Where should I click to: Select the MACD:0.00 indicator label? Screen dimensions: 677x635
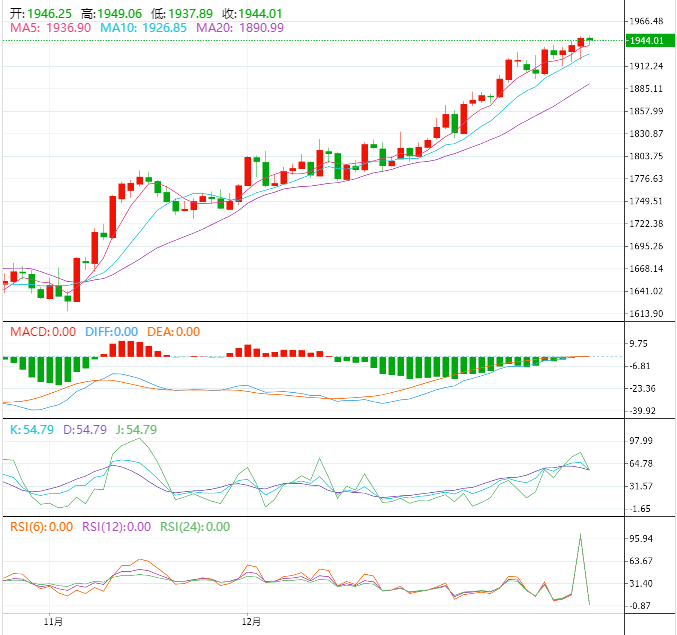(43, 332)
